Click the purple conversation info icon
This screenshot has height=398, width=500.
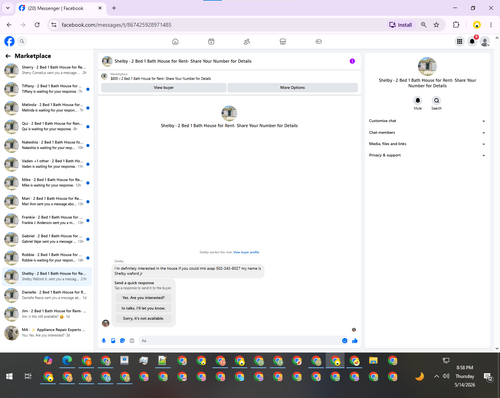(x=352, y=61)
